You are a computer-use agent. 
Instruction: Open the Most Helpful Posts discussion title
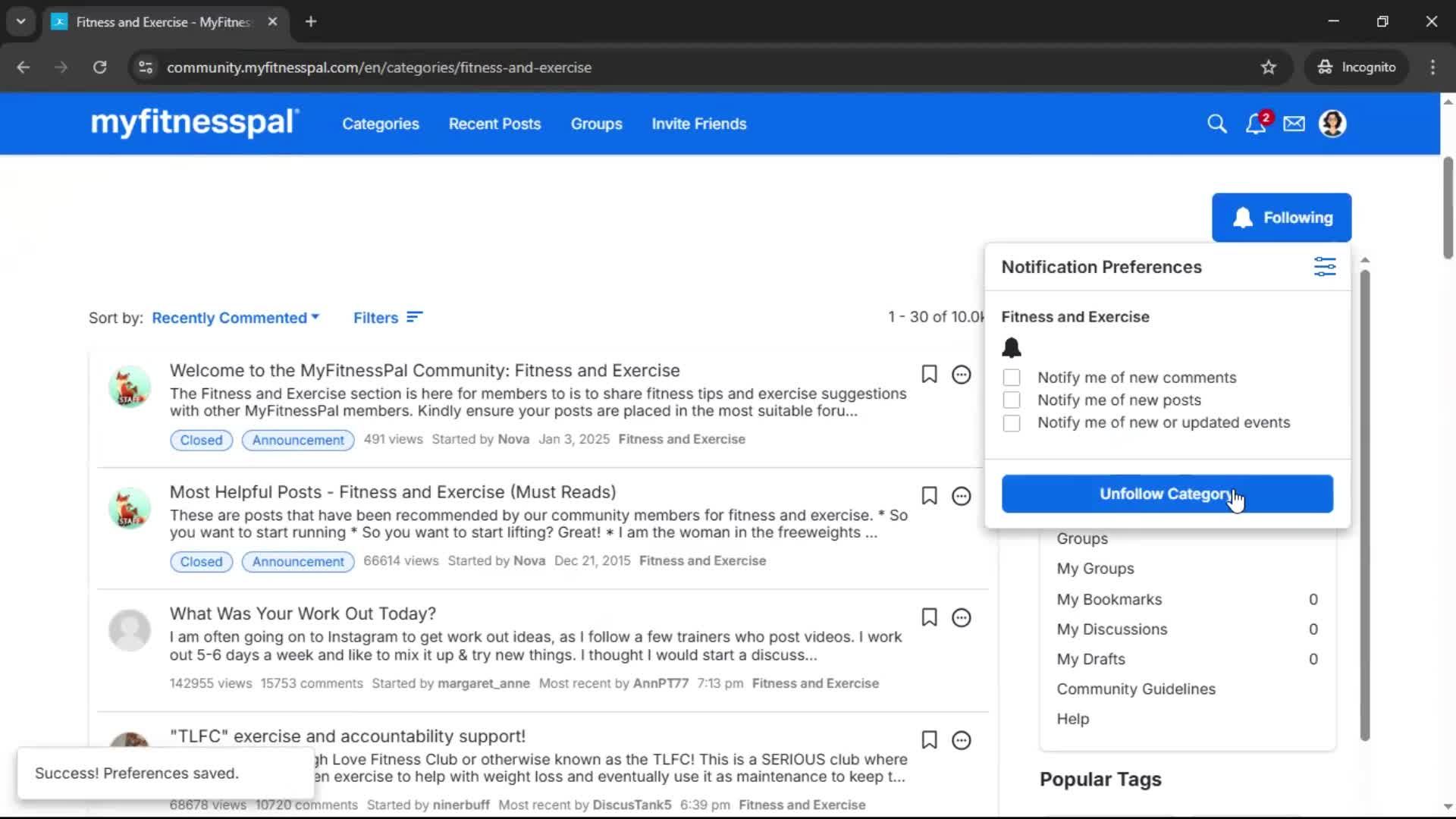(393, 492)
